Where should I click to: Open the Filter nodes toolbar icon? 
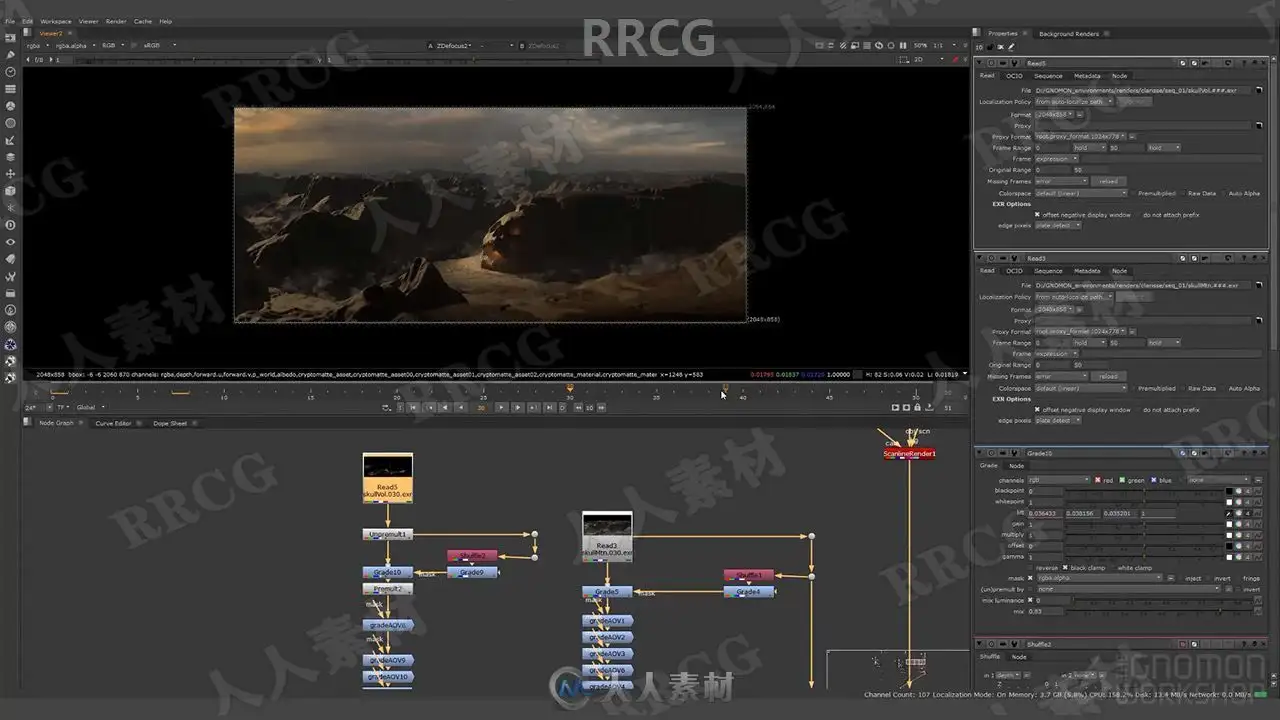tap(10, 123)
